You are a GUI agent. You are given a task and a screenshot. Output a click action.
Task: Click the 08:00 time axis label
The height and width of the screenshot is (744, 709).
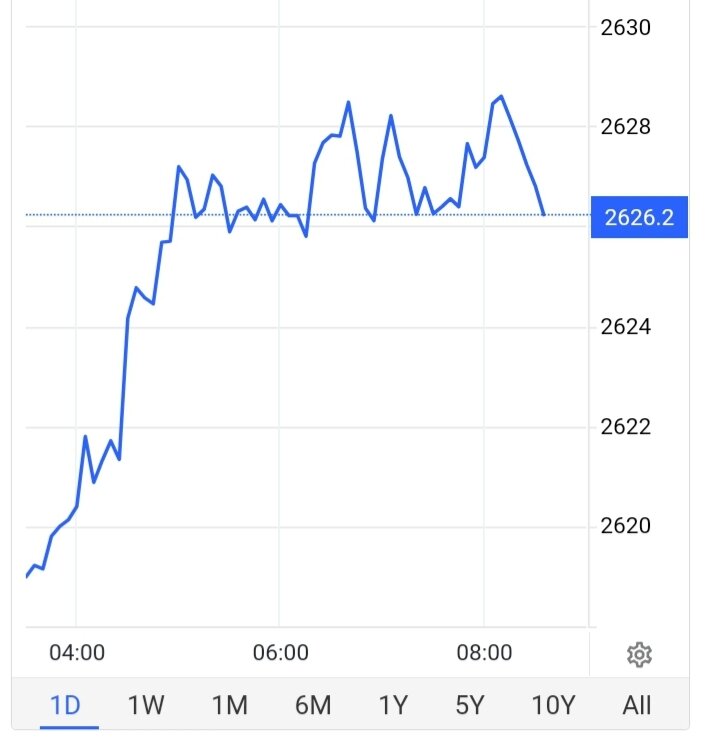[484, 653]
